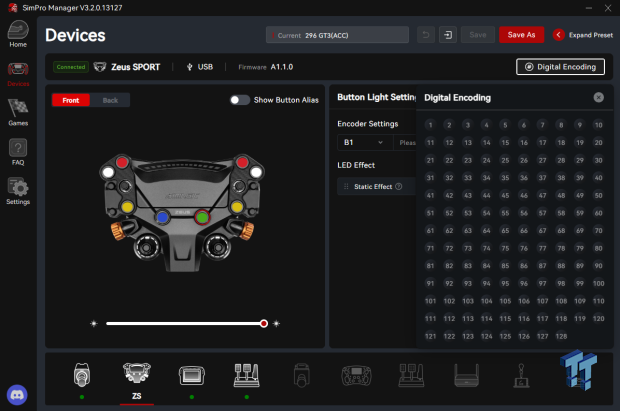Open the Discord link icon
Image resolution: width=620 pixels, height=411 pixels.
point(17,395)
